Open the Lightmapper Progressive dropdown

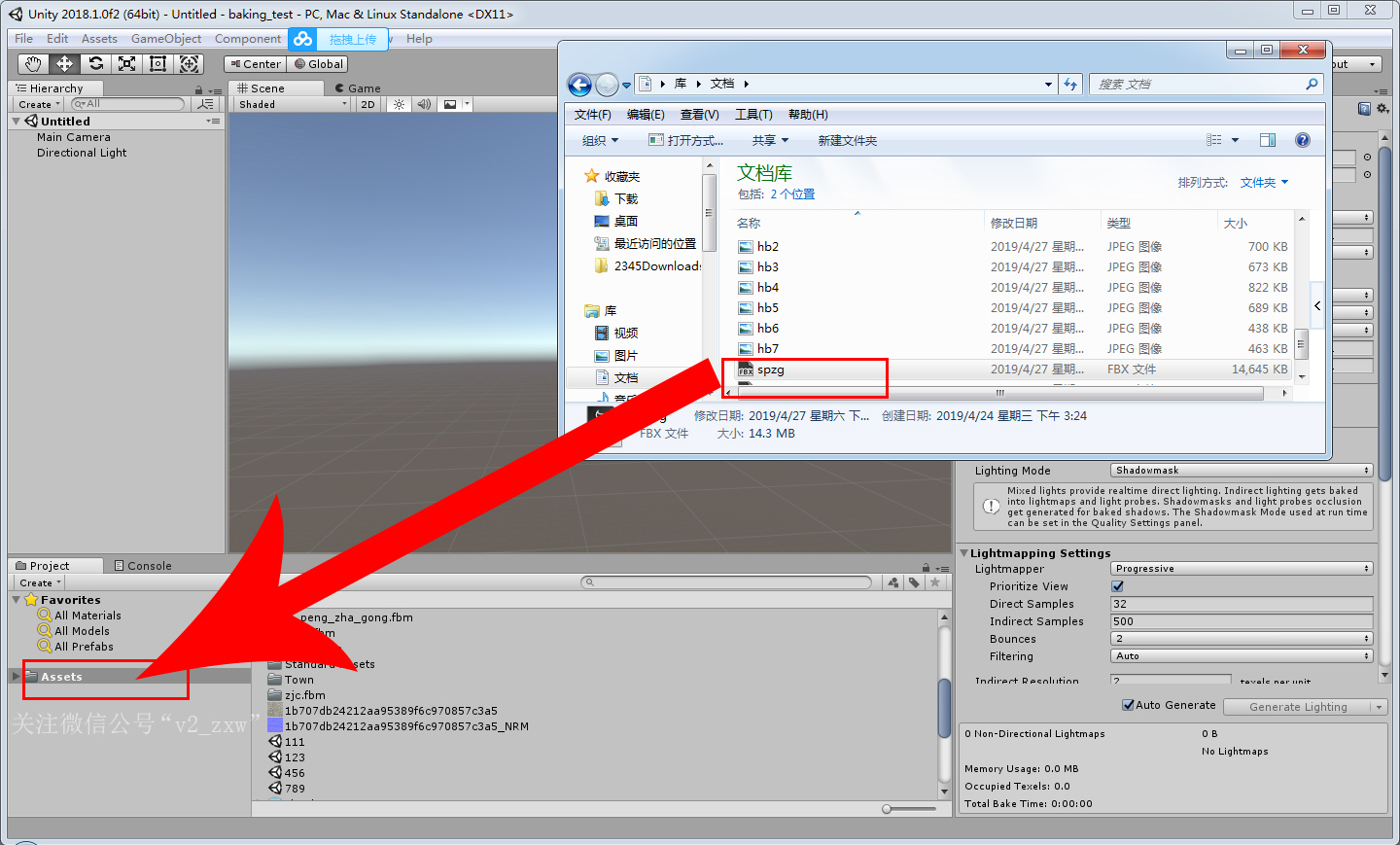pyautogui.click(x=1242, y=569)
